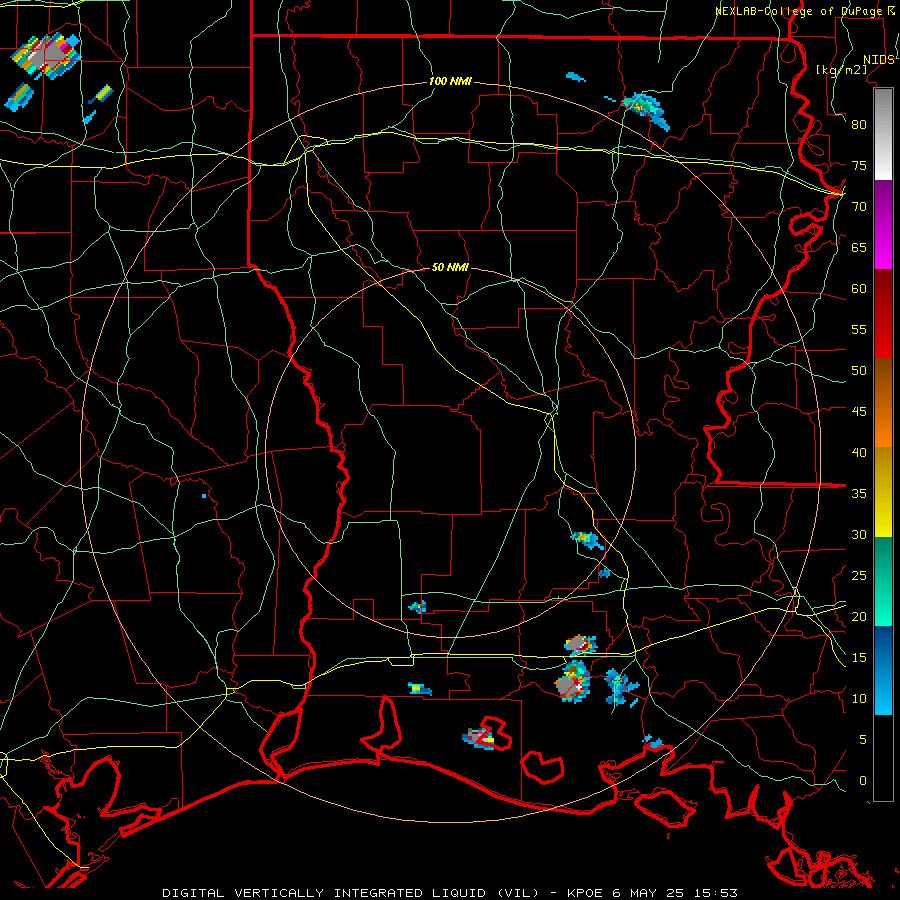Viewport: 900px width, 900px height.
Task: Click the 15:53 timestamp in the footer
Action: (716, 893)
